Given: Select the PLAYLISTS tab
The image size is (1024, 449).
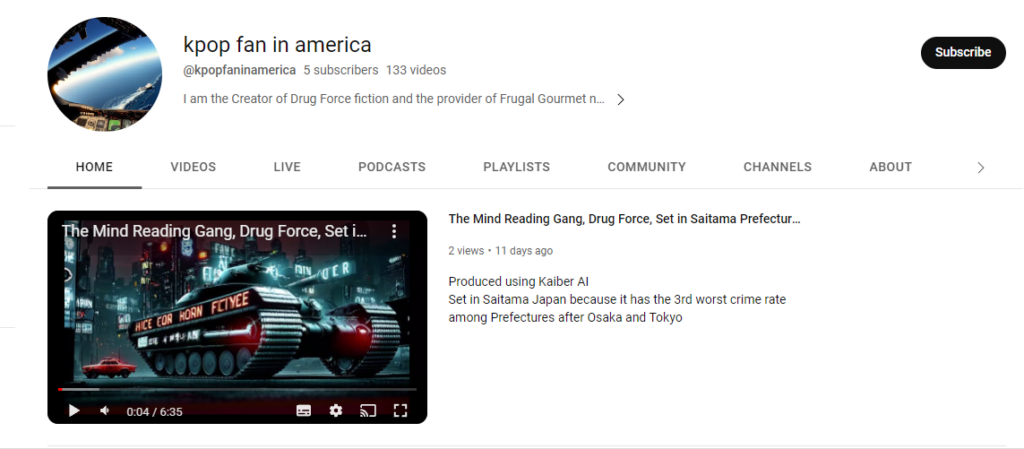Looking at the screenshot, I should point(517,167).
